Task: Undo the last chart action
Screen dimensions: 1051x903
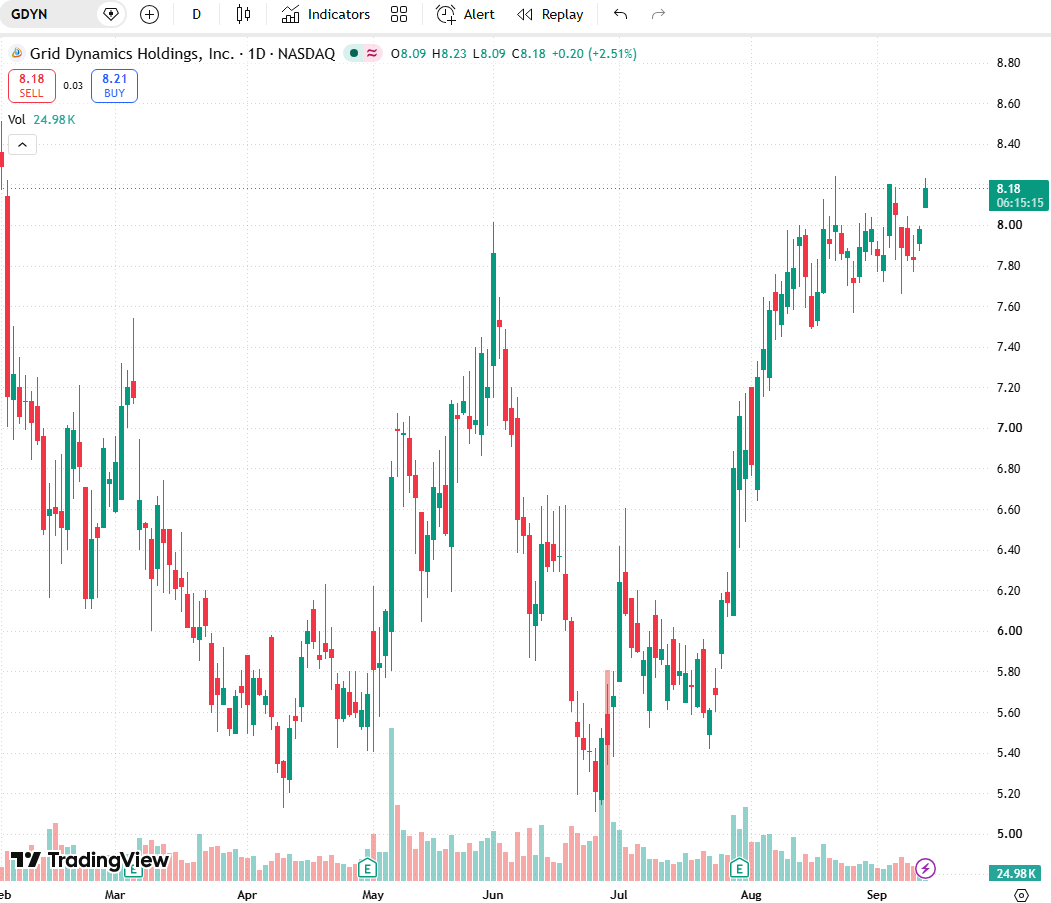Action: [621, 14]
